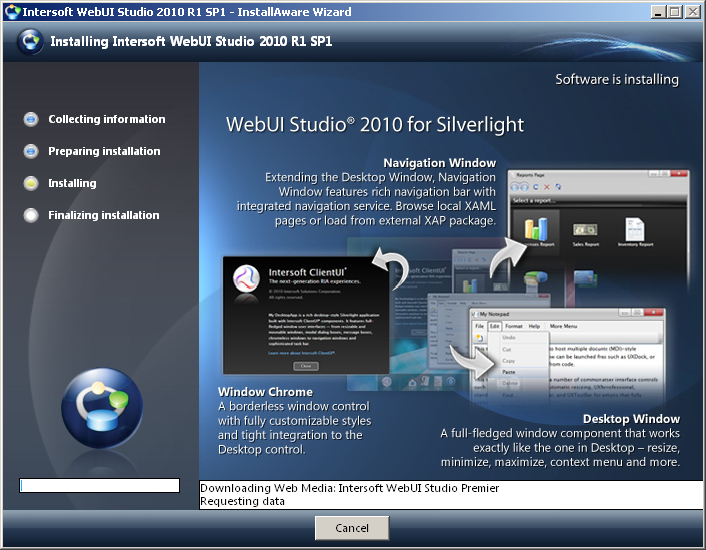This screenshot has height=550, width=706.
Task: Click the 'Collecting information' step label
Action: [107, 119]
